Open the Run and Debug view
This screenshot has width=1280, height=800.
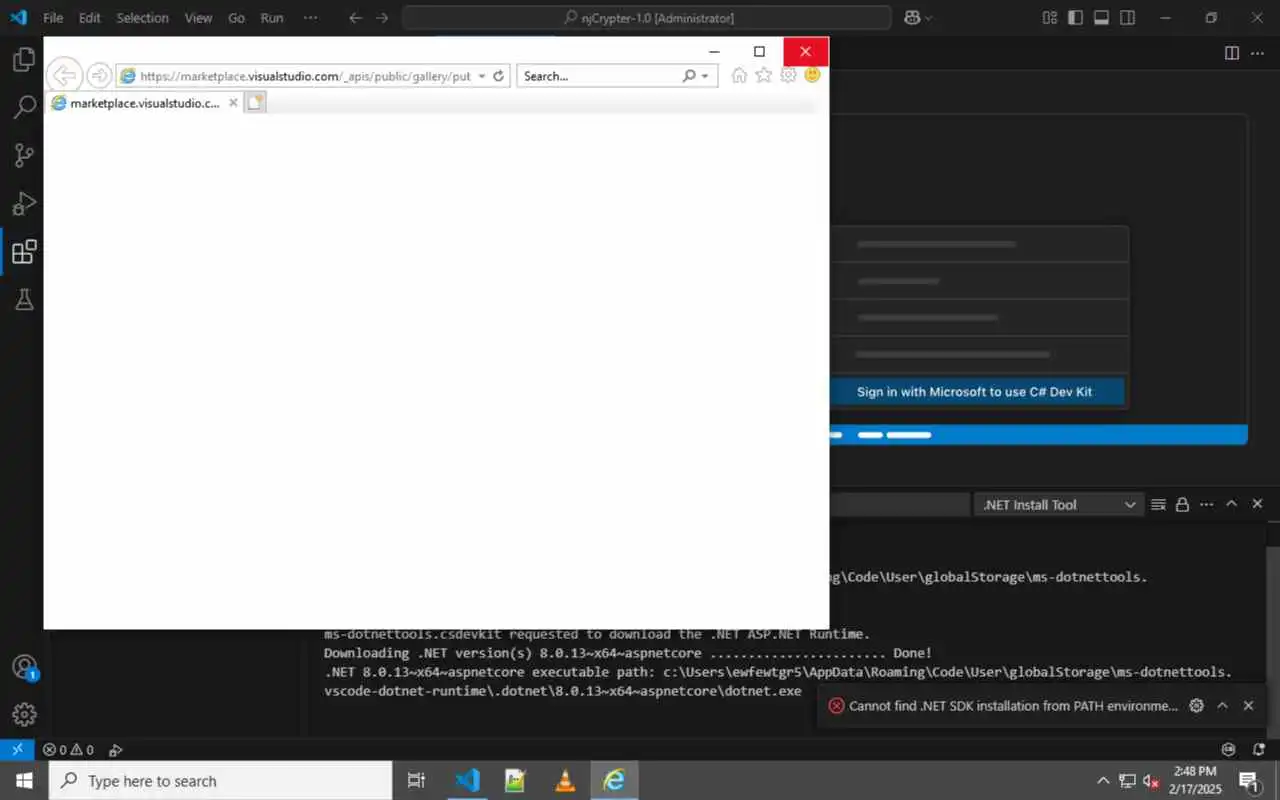tap(24, 203)
